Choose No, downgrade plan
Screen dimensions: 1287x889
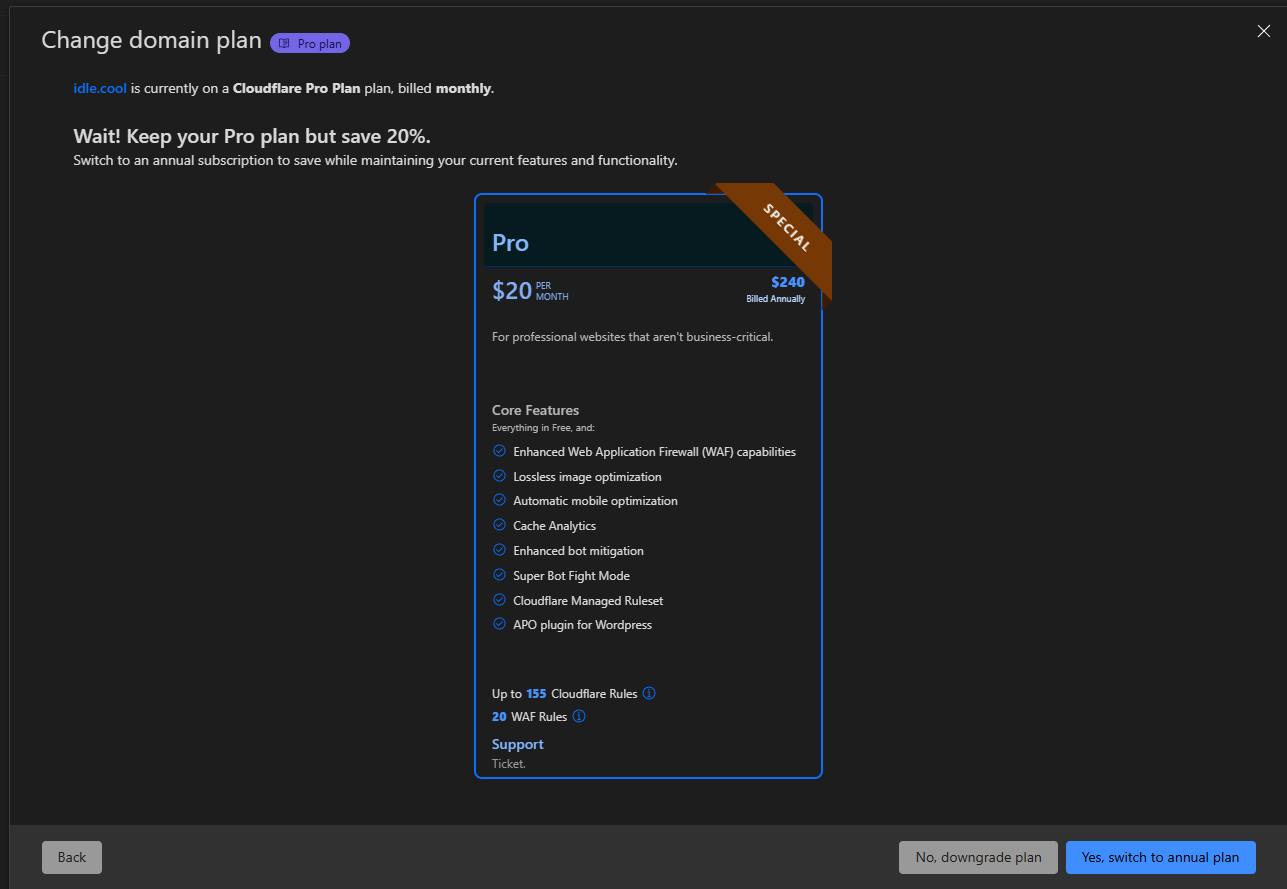coord(978,857)
